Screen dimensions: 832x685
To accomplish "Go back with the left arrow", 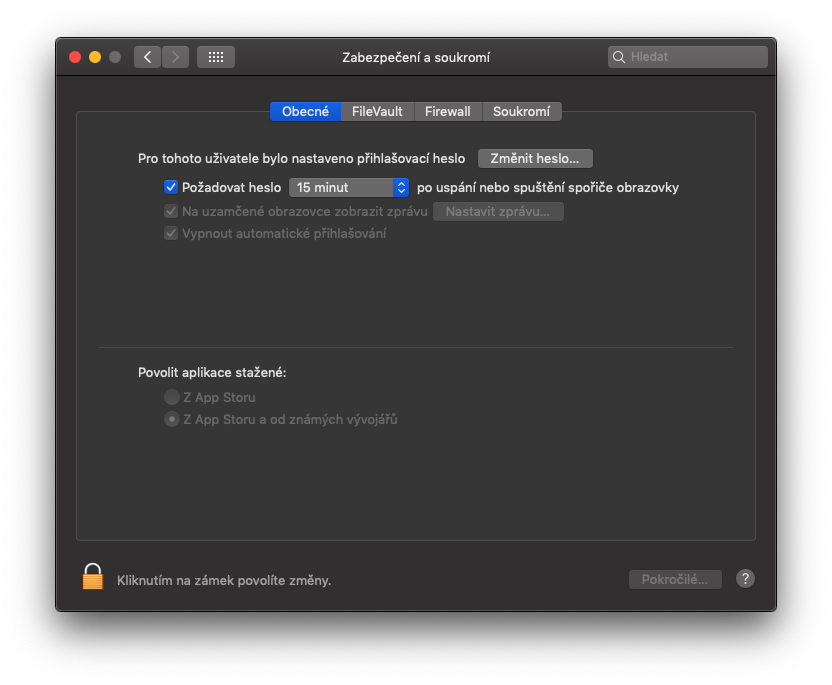I will pos(148,57).
